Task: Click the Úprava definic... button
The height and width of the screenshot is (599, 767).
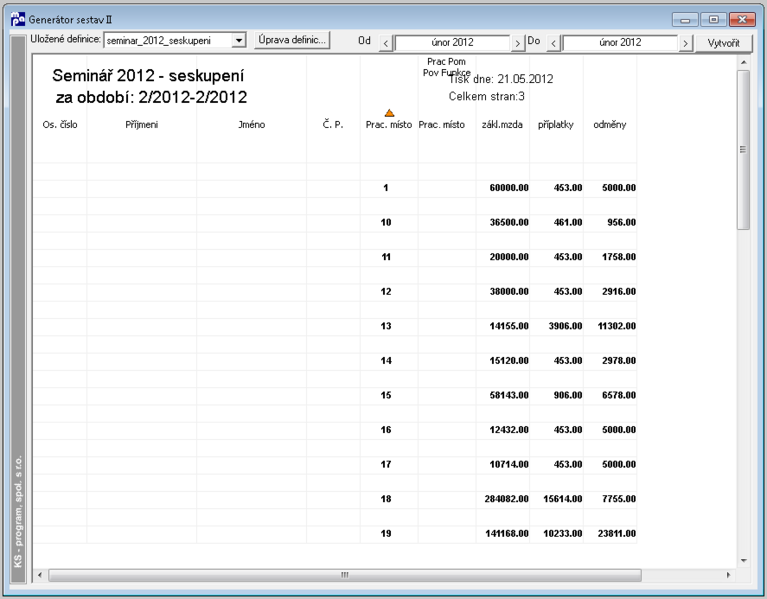Action: (292, 40)
